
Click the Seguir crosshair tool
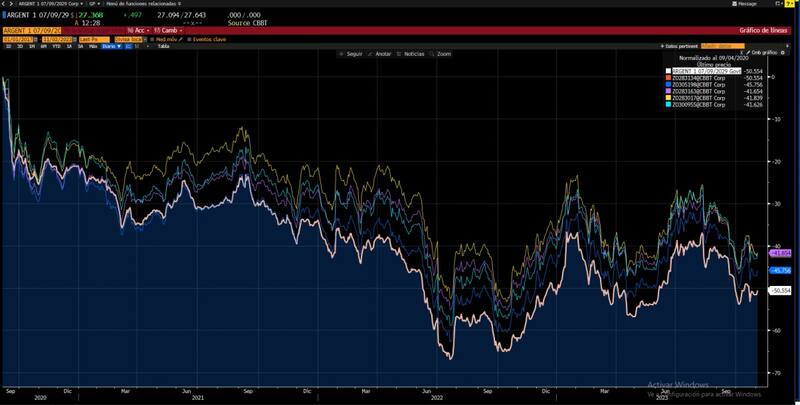(x=352, y=53)
